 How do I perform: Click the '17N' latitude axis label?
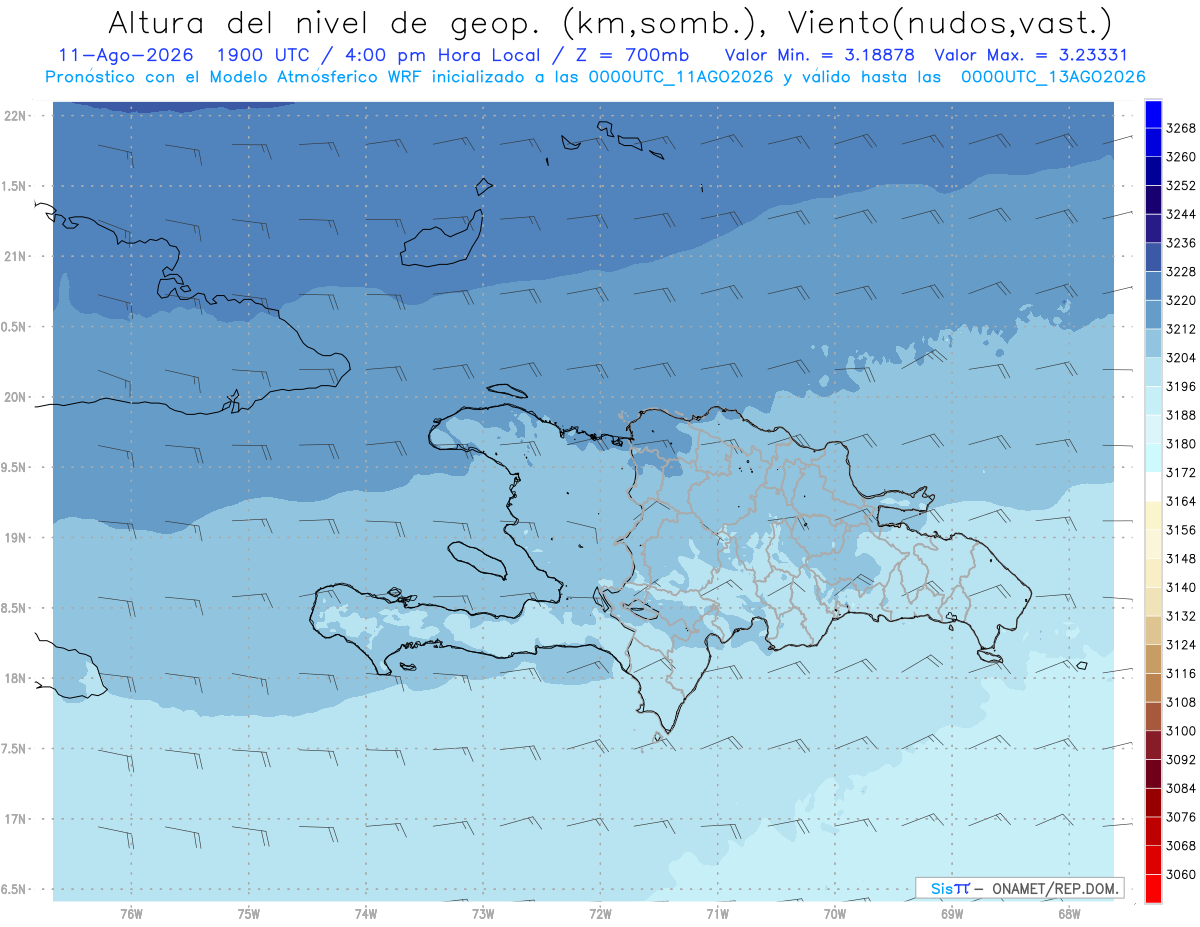point(16,820)
